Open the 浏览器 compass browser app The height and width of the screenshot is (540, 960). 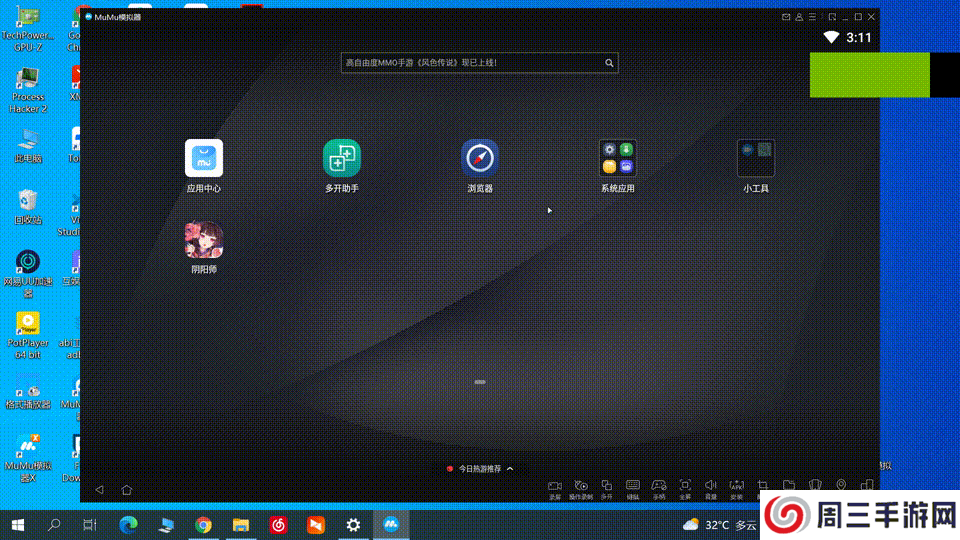479,158
